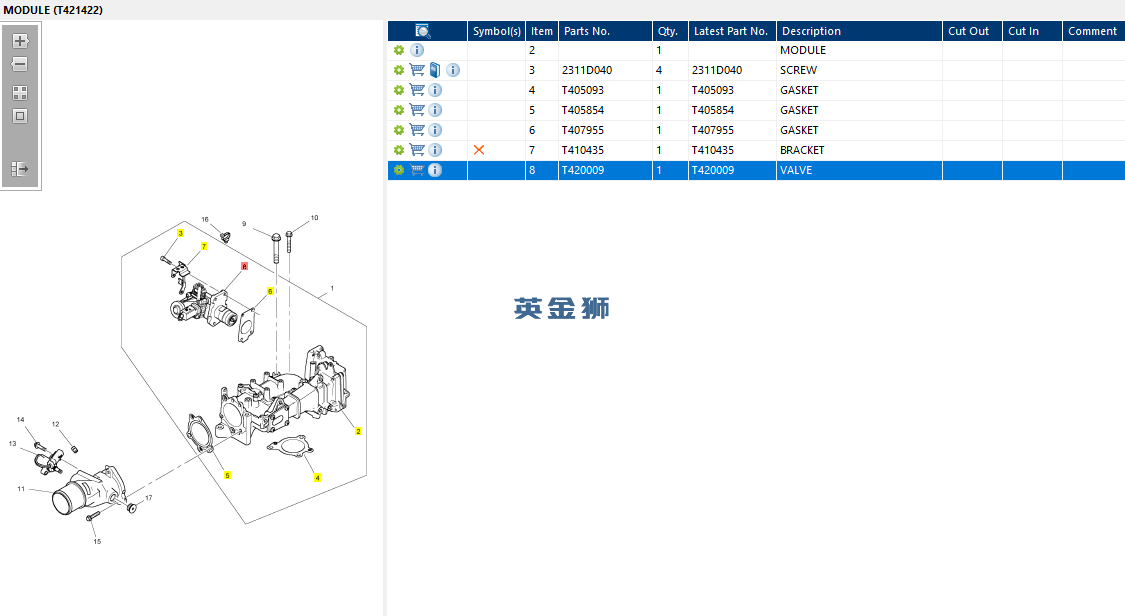Click the four-square grid view icon
The image size is (1125, 616).
point(20,93)
